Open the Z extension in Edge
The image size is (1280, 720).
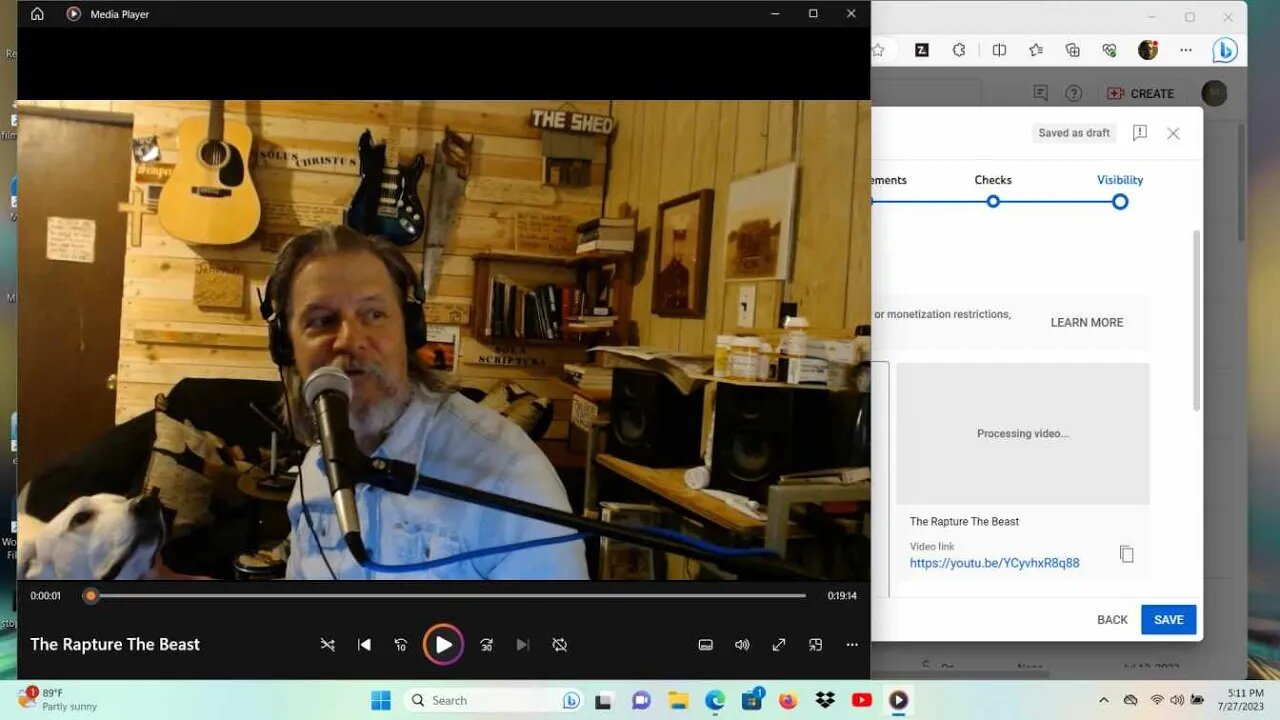pyautogui.click(x=922, y=50)
